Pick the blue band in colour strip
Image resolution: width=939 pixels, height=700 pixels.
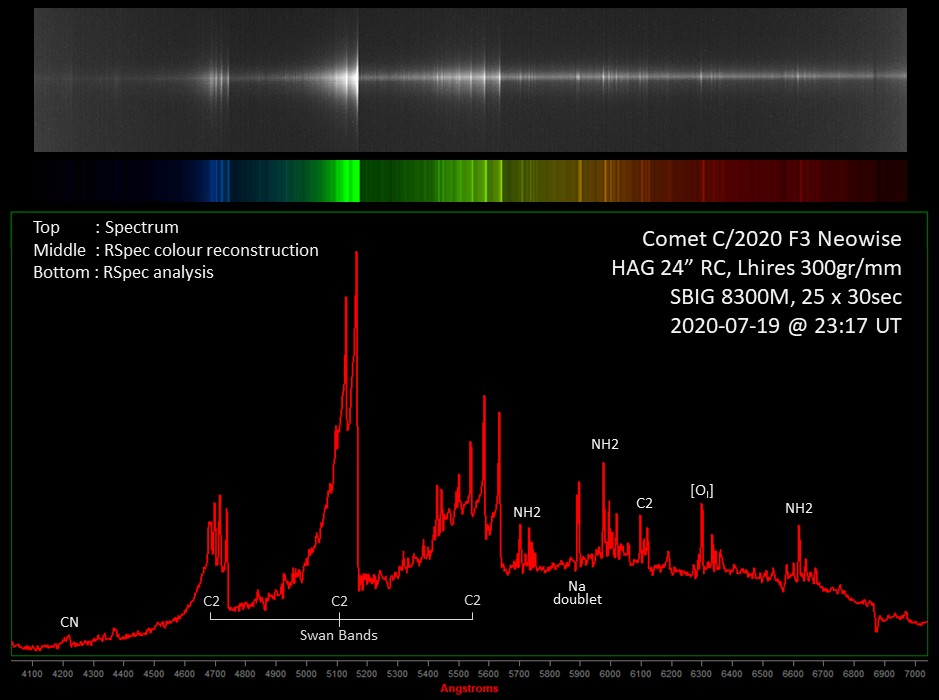[217, 181]
